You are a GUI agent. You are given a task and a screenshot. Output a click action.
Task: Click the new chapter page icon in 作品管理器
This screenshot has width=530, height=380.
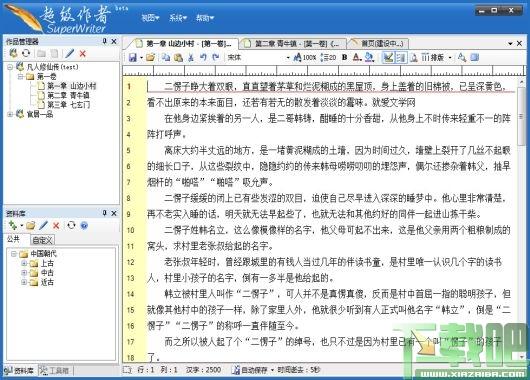(54, 53)
